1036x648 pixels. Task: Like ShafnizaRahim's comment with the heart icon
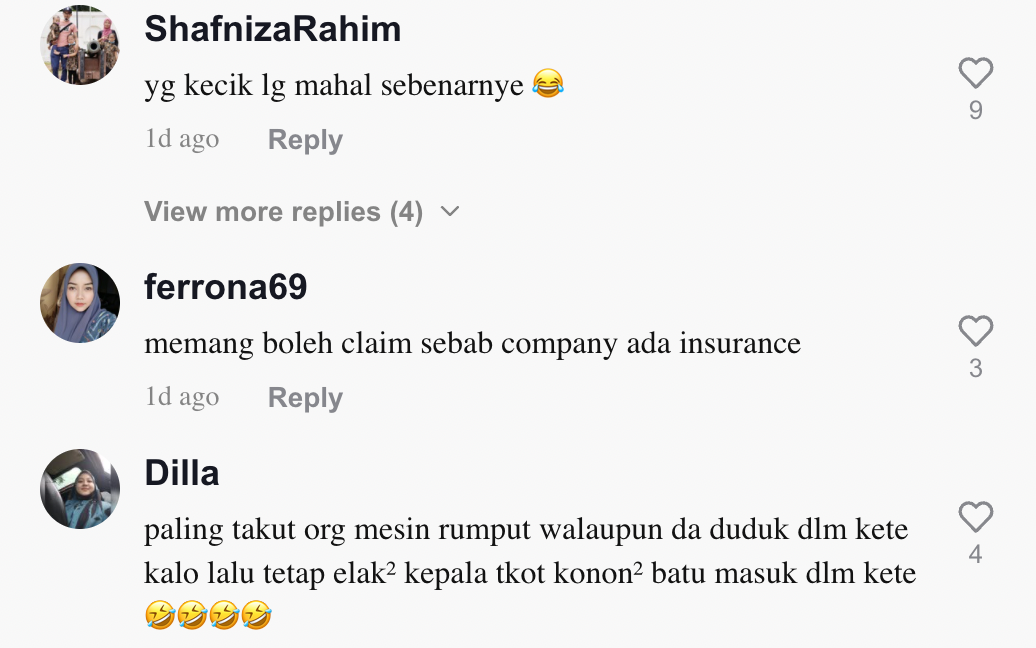pyautogui.click(x=976, y=73)
